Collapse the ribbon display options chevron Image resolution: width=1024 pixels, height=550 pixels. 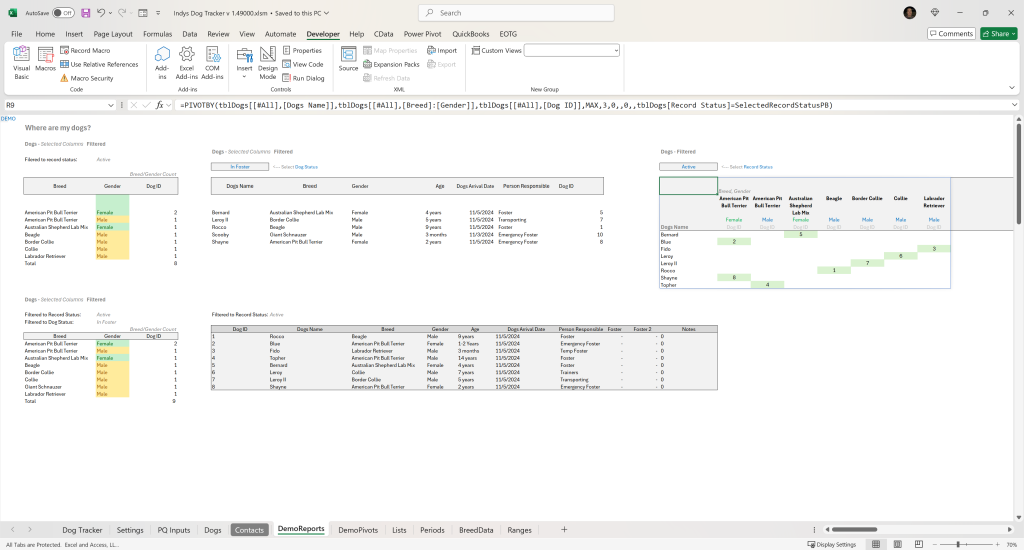[x=1012, y=88]
